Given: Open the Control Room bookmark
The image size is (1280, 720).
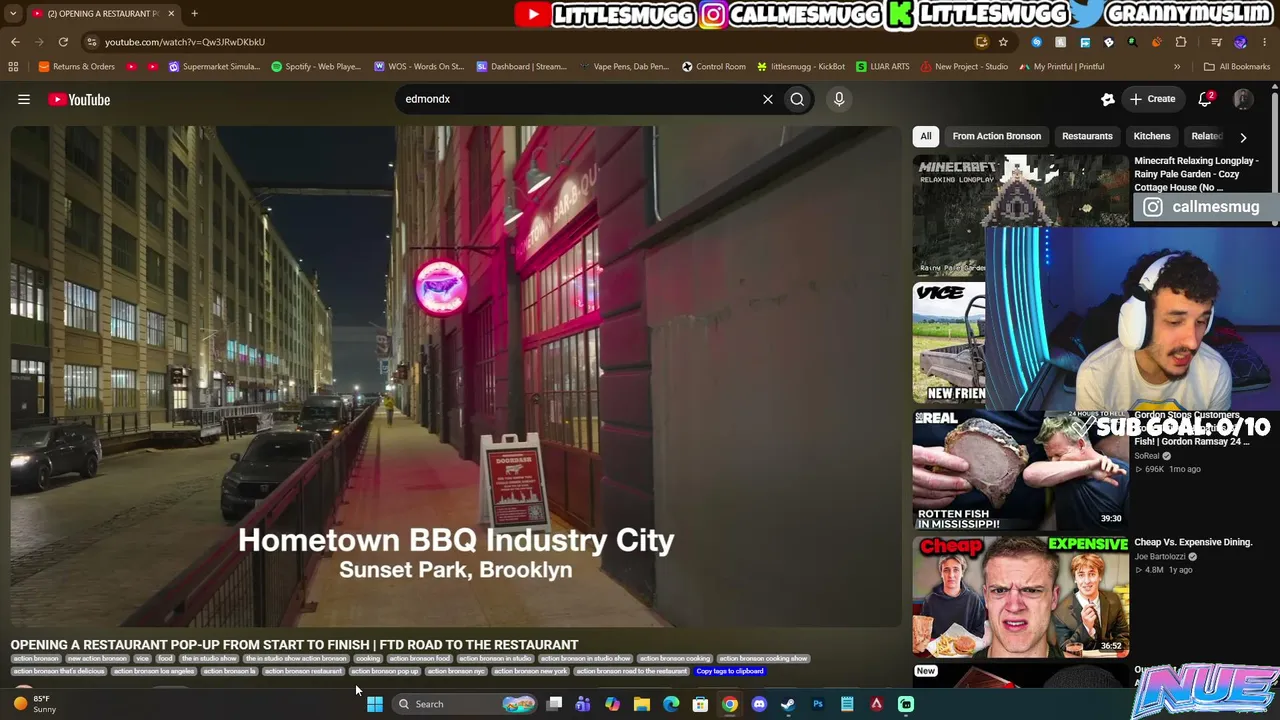Looking at the screenshot, I should 714,67.
